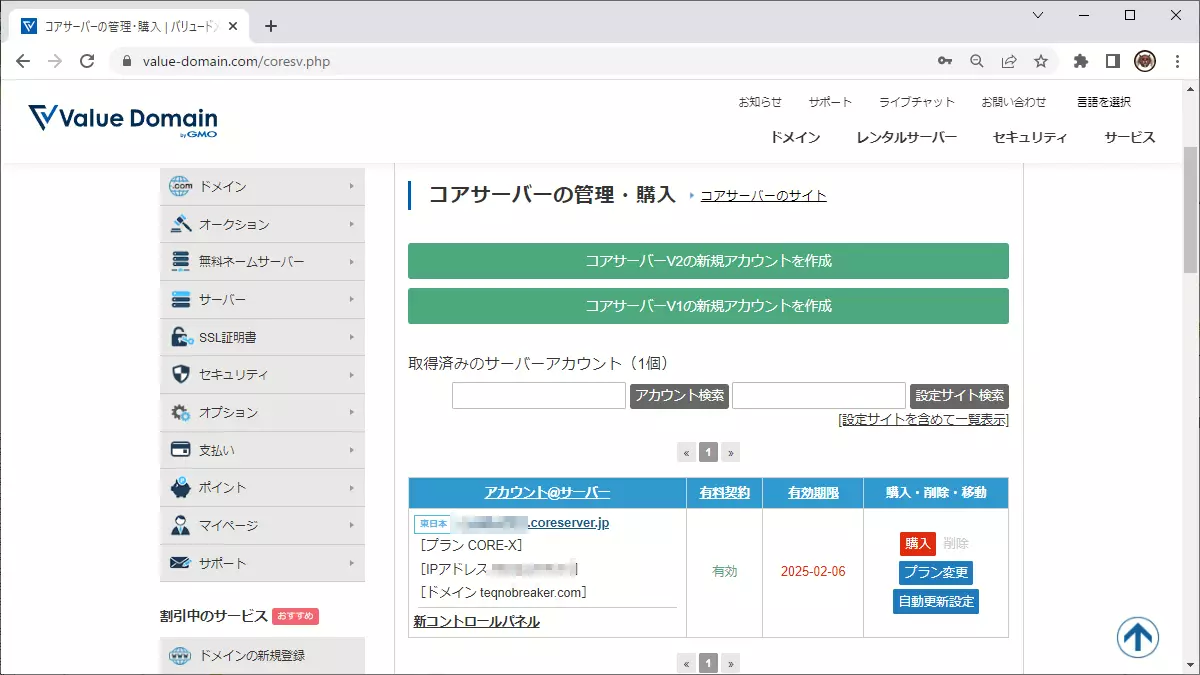This screenshot has width=1200, height=675.
Task: Open the Chrome extensions puzzle icon
Action: coord(1080,61)
